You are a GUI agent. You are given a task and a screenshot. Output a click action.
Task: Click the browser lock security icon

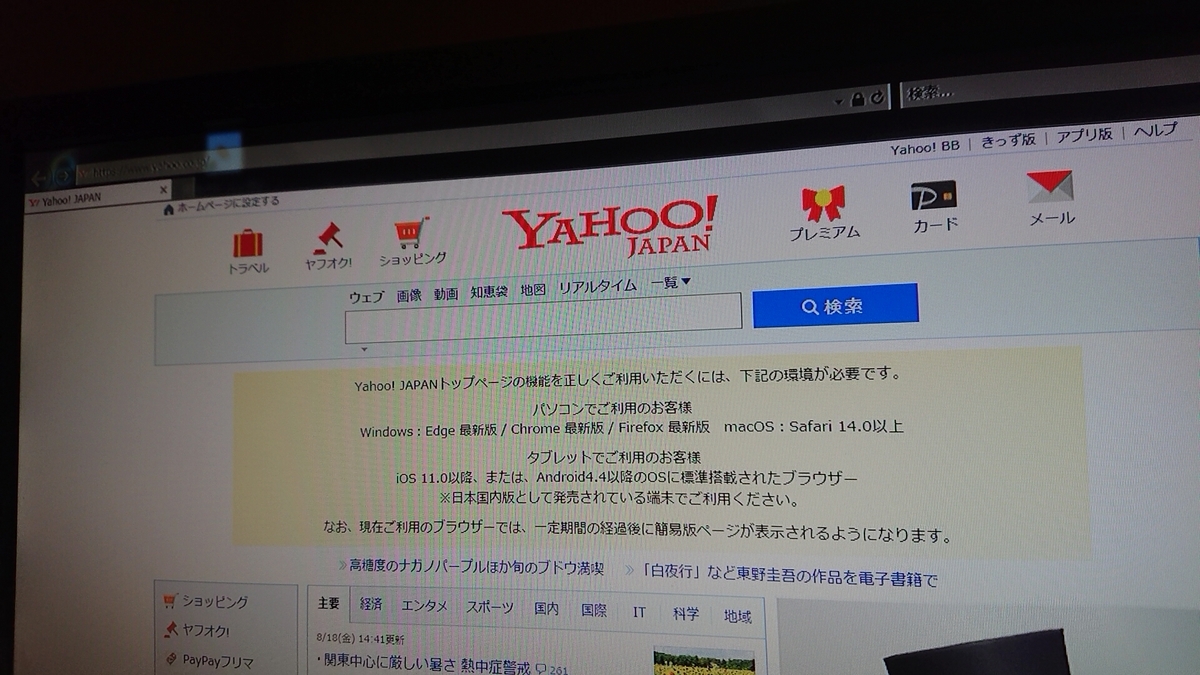[857, 99]
